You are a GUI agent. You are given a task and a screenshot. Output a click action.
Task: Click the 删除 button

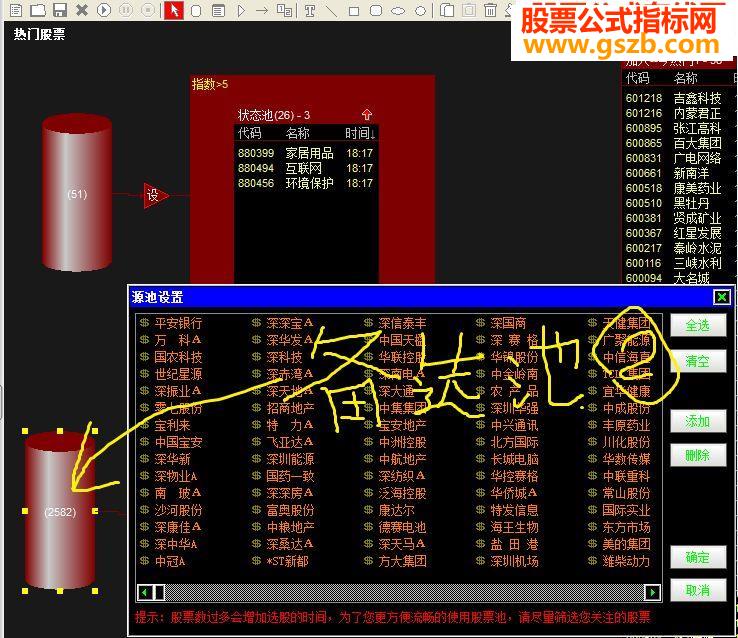[698, 455]
